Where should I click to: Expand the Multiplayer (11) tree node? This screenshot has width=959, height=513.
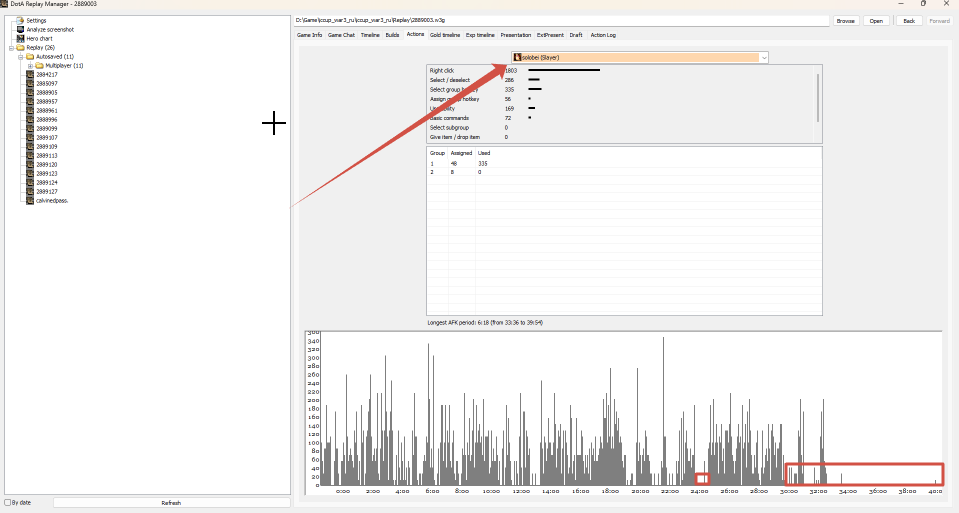click(x=30, y=65)
